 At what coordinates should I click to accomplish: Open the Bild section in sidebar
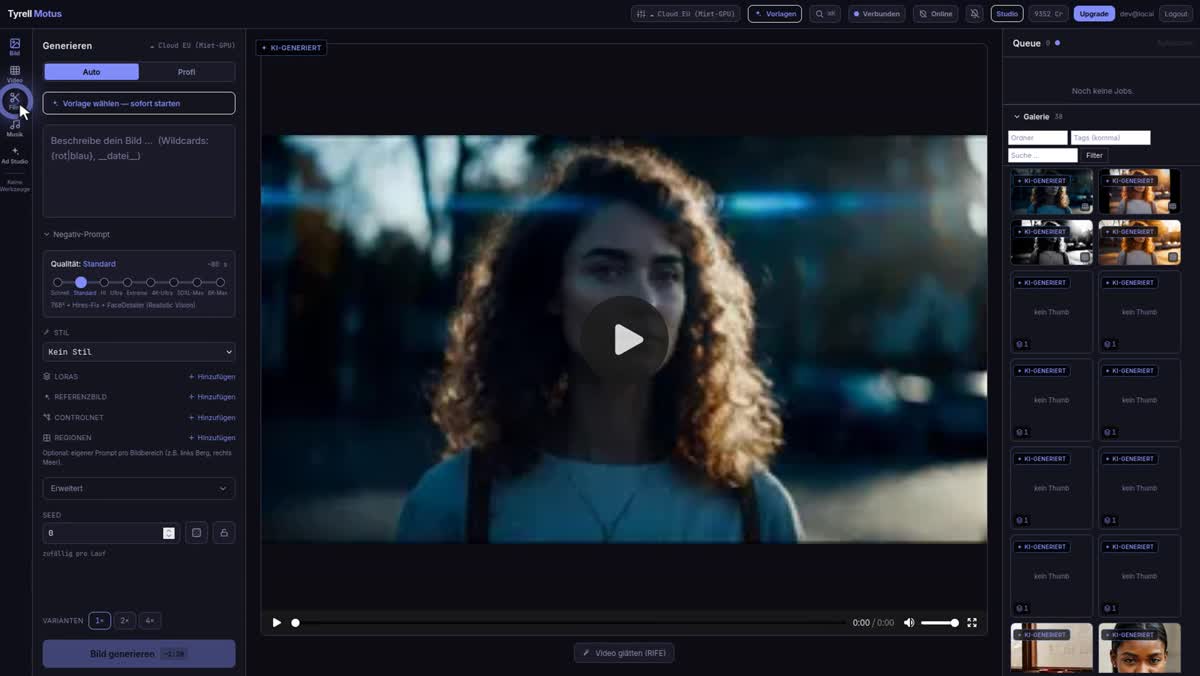click(15, 46)
